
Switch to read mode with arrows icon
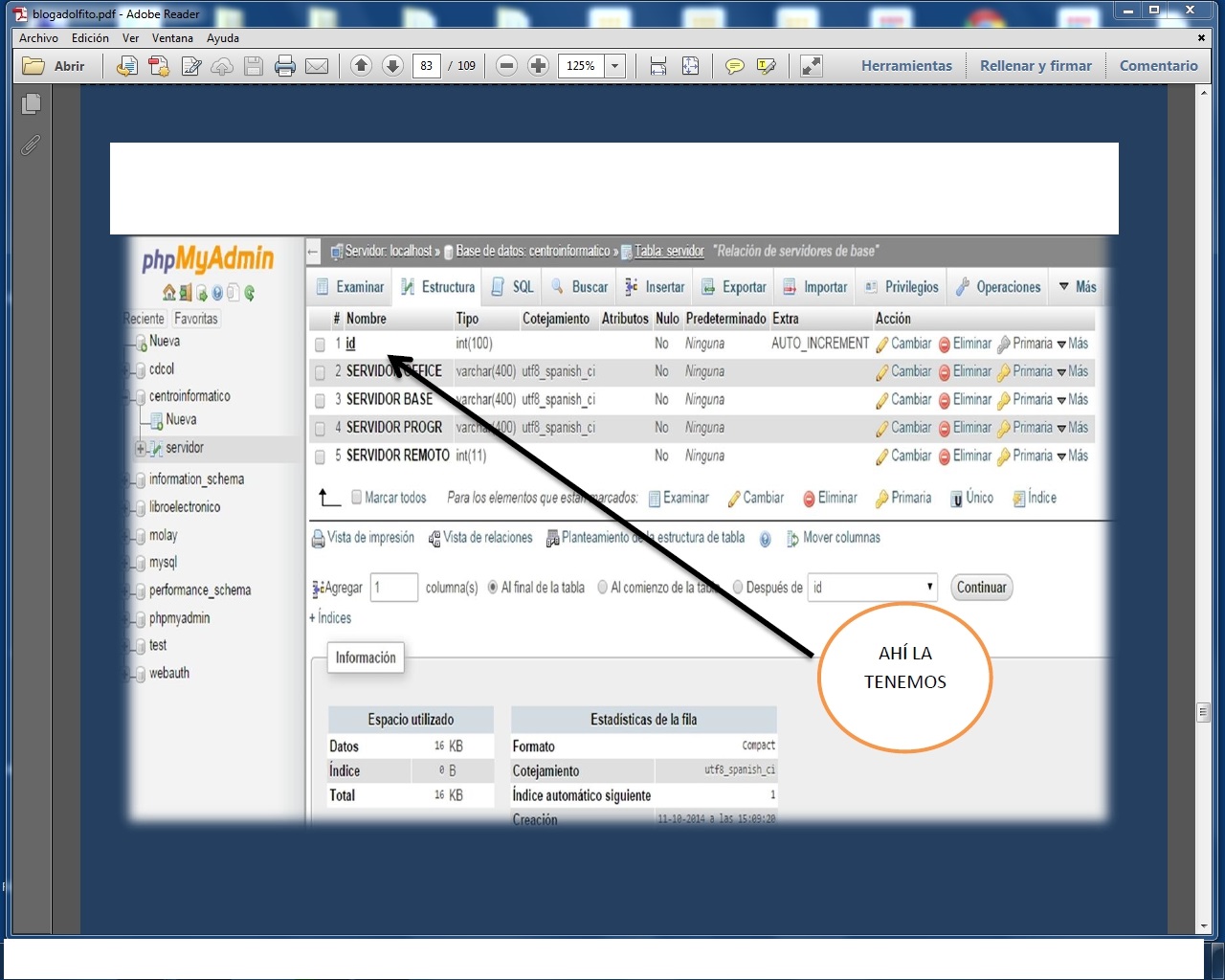click(x=811, y=66)
